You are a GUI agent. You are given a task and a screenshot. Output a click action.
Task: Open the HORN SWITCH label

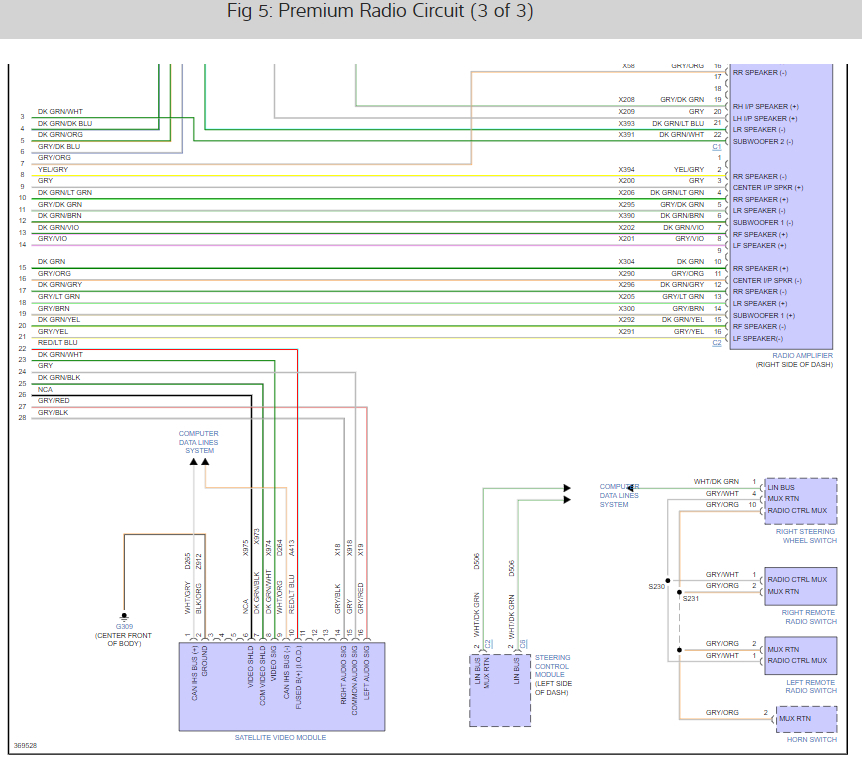[811, 739]
